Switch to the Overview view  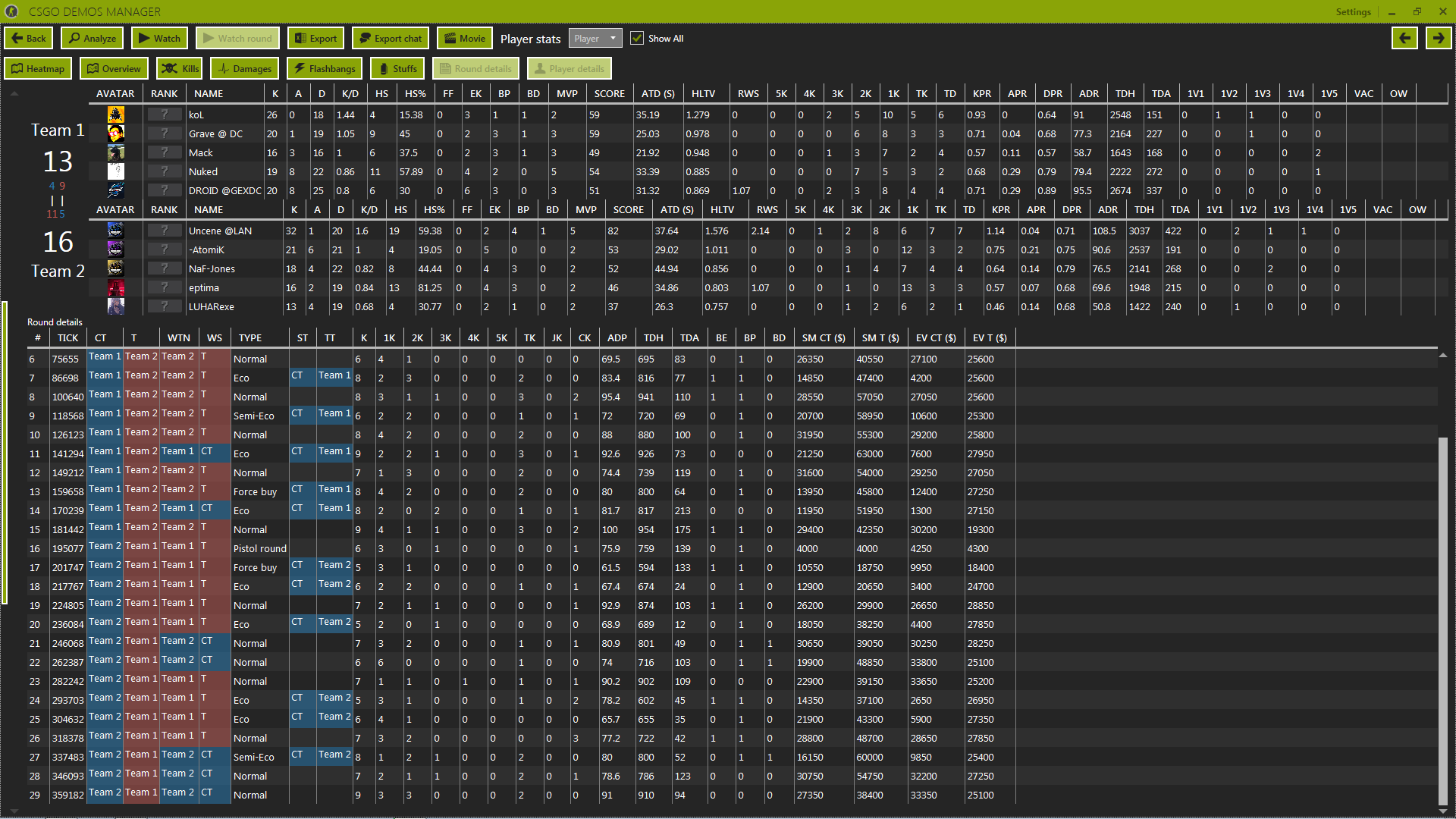pos(114,69)
